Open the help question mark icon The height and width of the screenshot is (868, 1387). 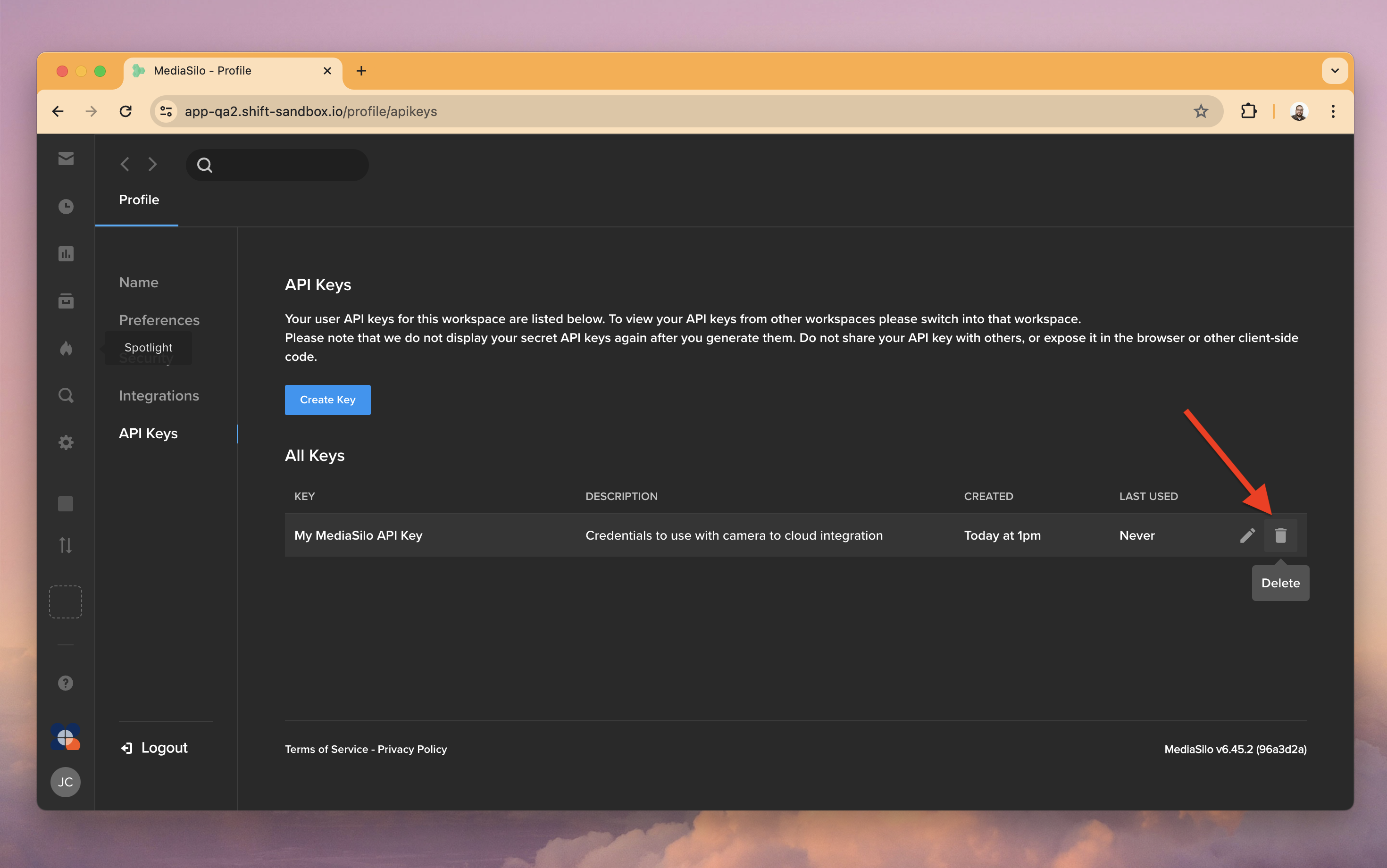[x=65, y=683]
